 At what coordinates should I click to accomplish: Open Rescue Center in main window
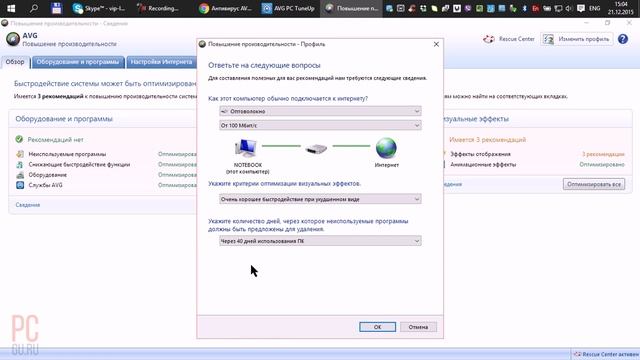(516, 39)
